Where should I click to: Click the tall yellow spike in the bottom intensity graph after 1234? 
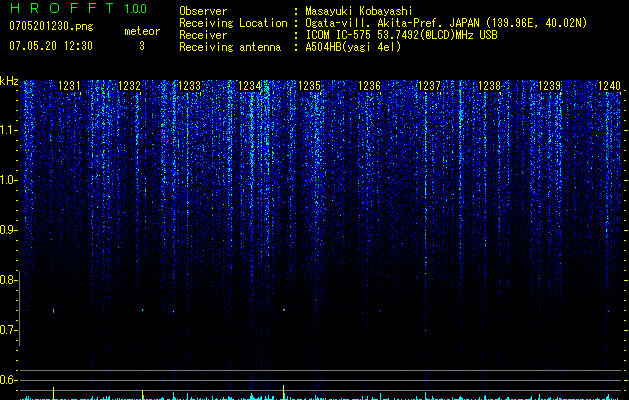point(284,392)
